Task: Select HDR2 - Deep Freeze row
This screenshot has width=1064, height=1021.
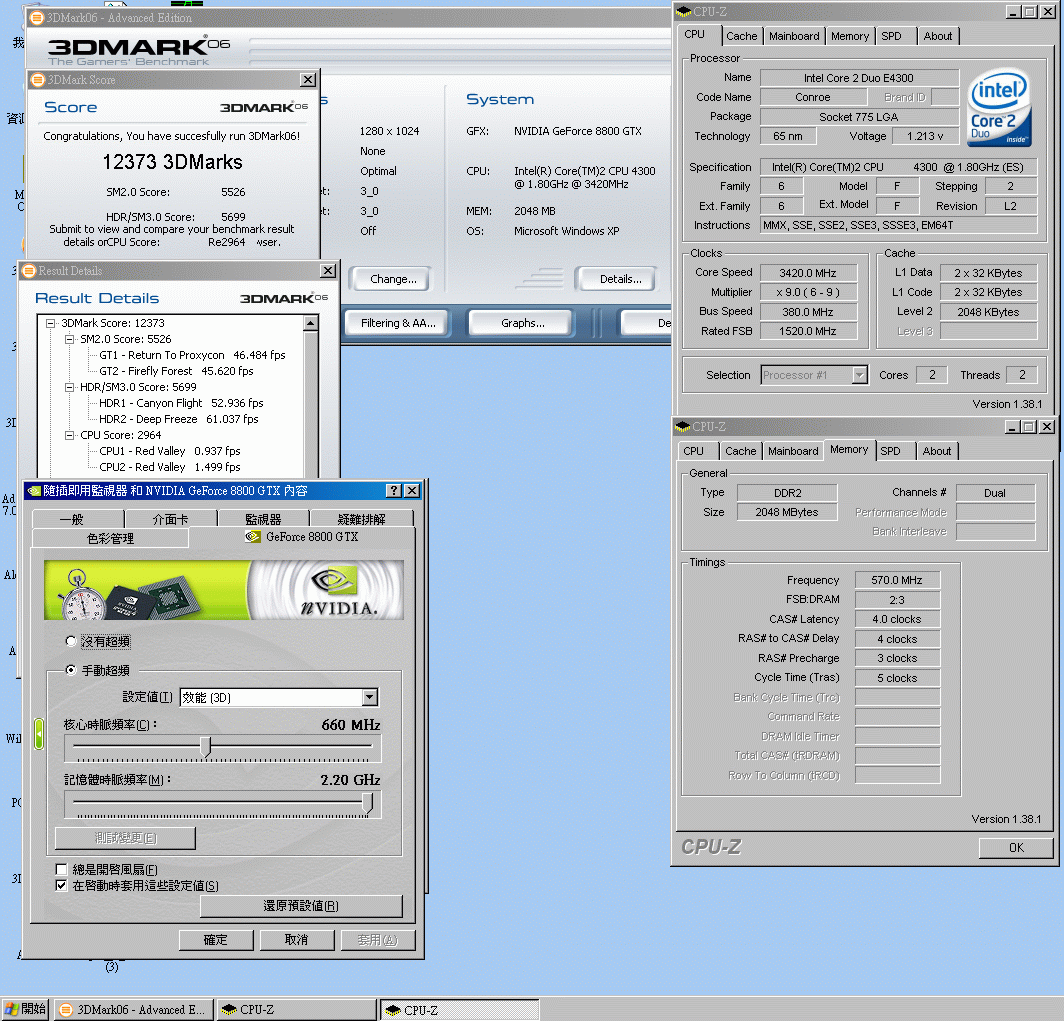Action: click(178, 419)
